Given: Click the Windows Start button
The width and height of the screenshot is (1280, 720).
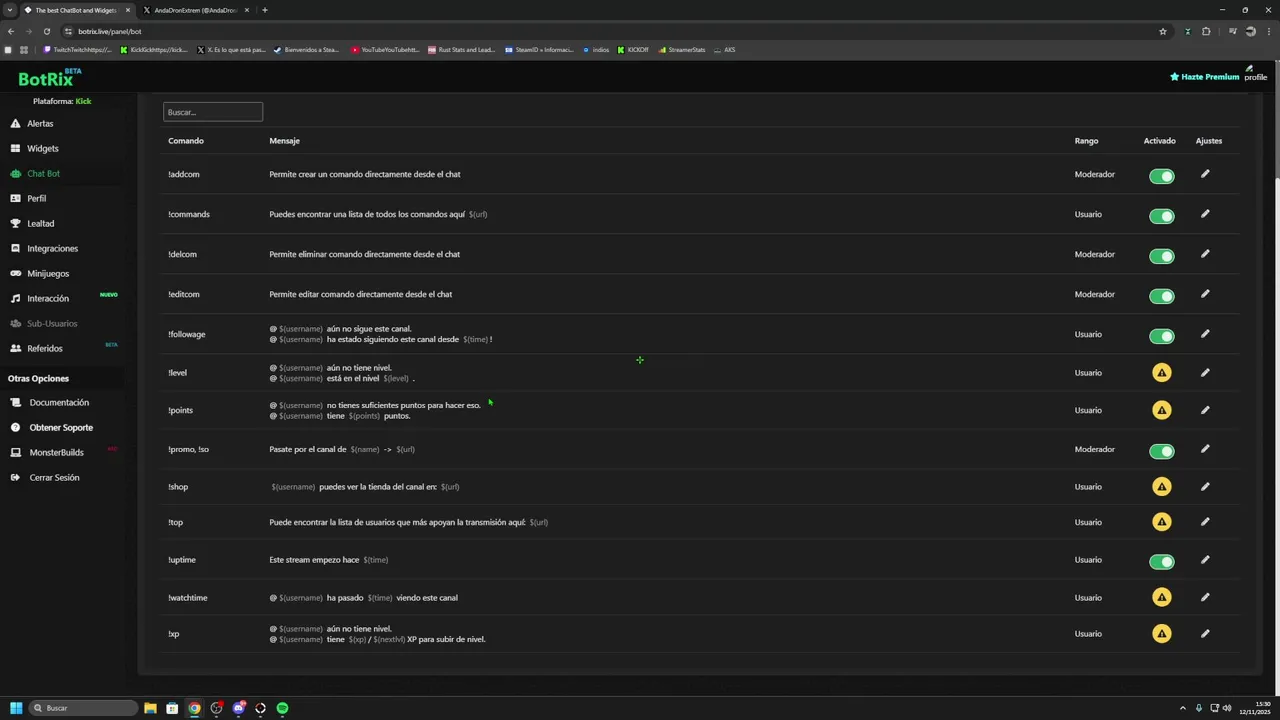Looking at the screenshot, I should tap(16, 708).
